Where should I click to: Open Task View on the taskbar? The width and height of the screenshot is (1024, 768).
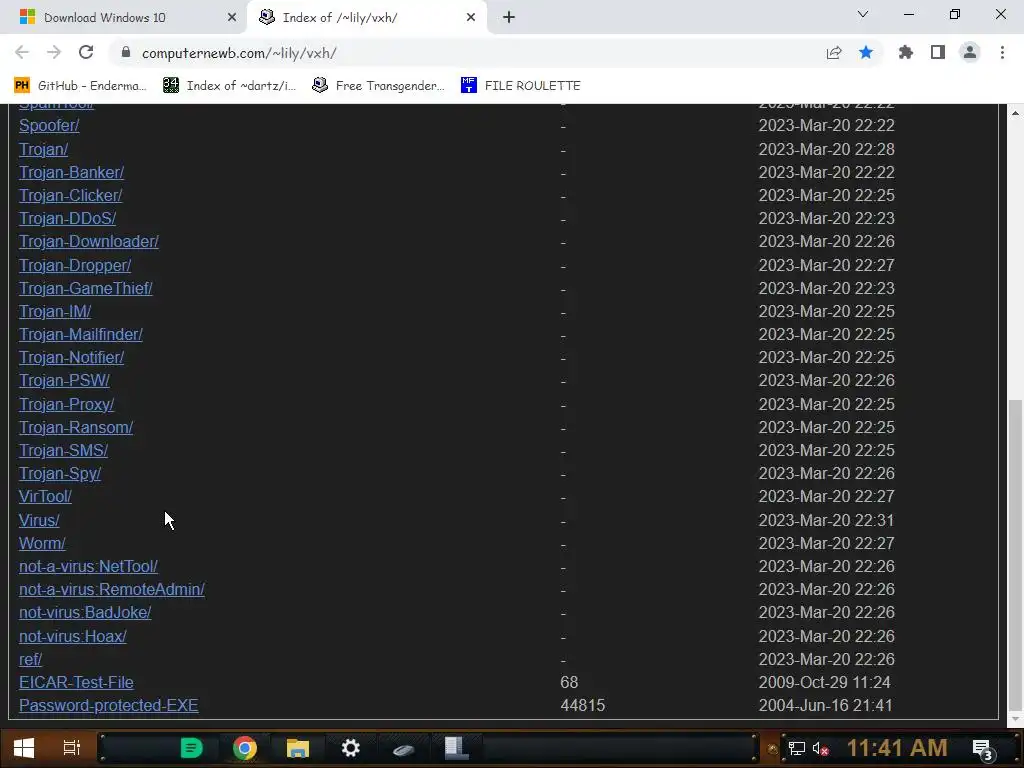(x=71, y=748)
